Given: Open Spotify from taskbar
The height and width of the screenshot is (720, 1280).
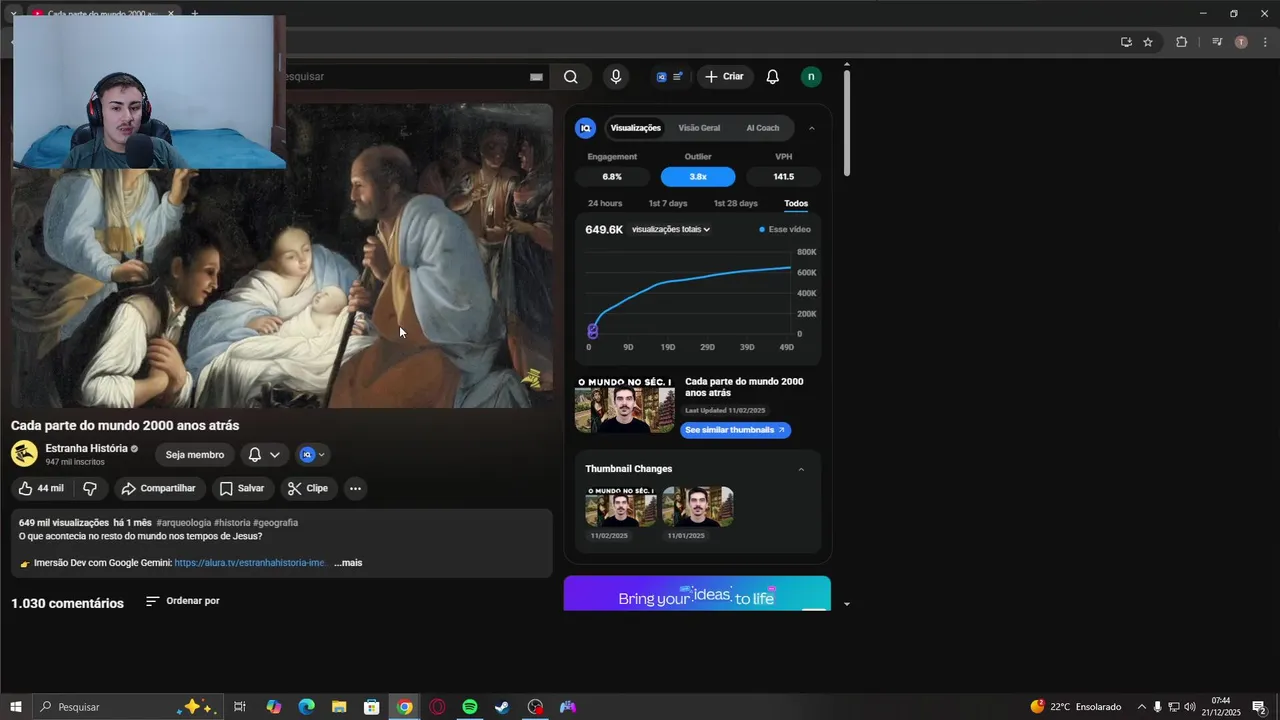Looking at the screenshot, I should [470, 707].
